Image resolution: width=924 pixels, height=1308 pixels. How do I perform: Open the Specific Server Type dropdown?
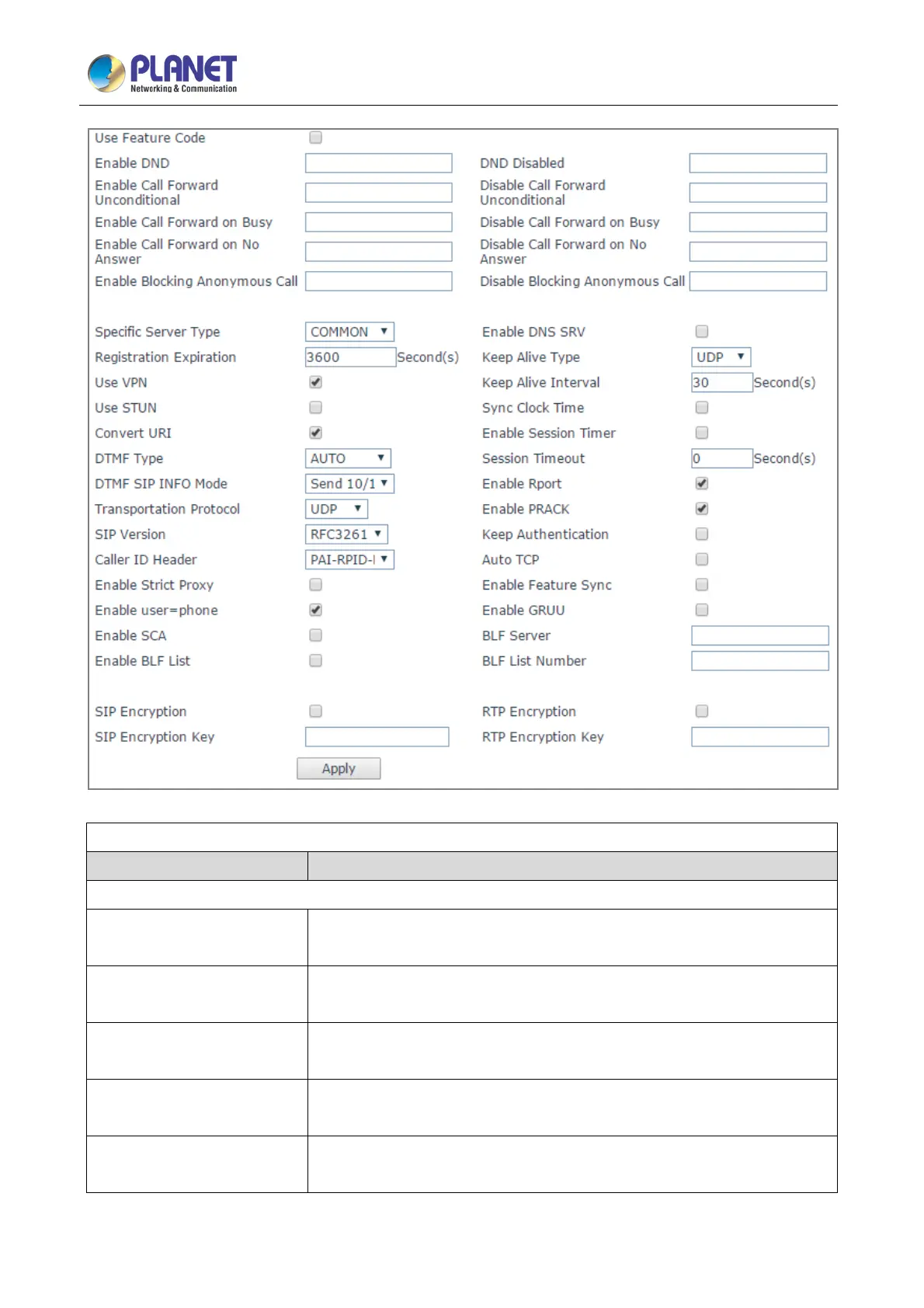(349, 332)
